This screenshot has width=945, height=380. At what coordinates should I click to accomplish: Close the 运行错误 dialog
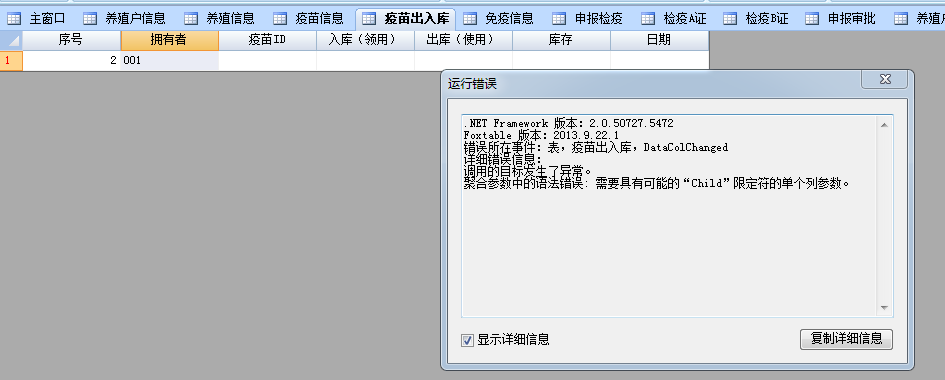885,79
